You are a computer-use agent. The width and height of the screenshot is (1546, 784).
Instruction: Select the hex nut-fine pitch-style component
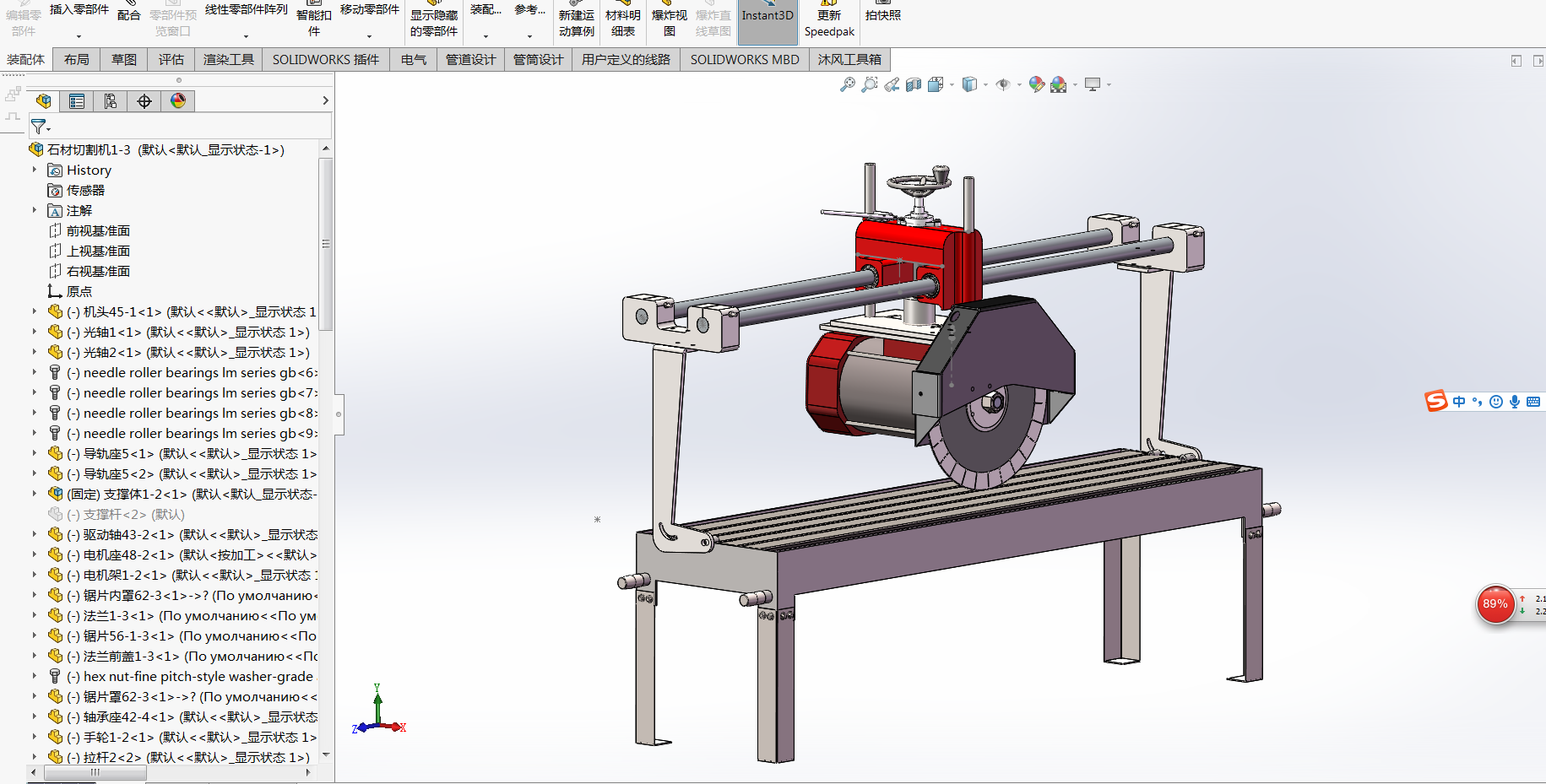click(181, 676)
